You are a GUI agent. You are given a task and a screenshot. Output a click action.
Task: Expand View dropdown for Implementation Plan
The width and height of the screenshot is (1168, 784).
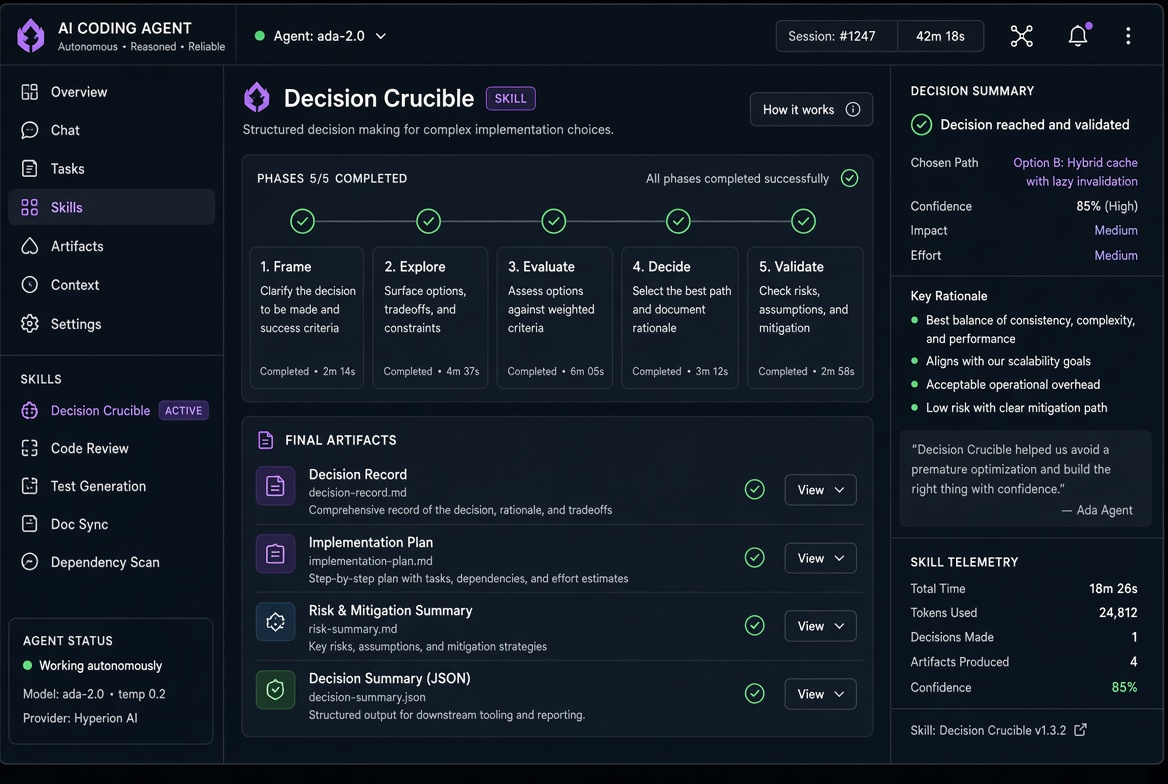point(820,558)
